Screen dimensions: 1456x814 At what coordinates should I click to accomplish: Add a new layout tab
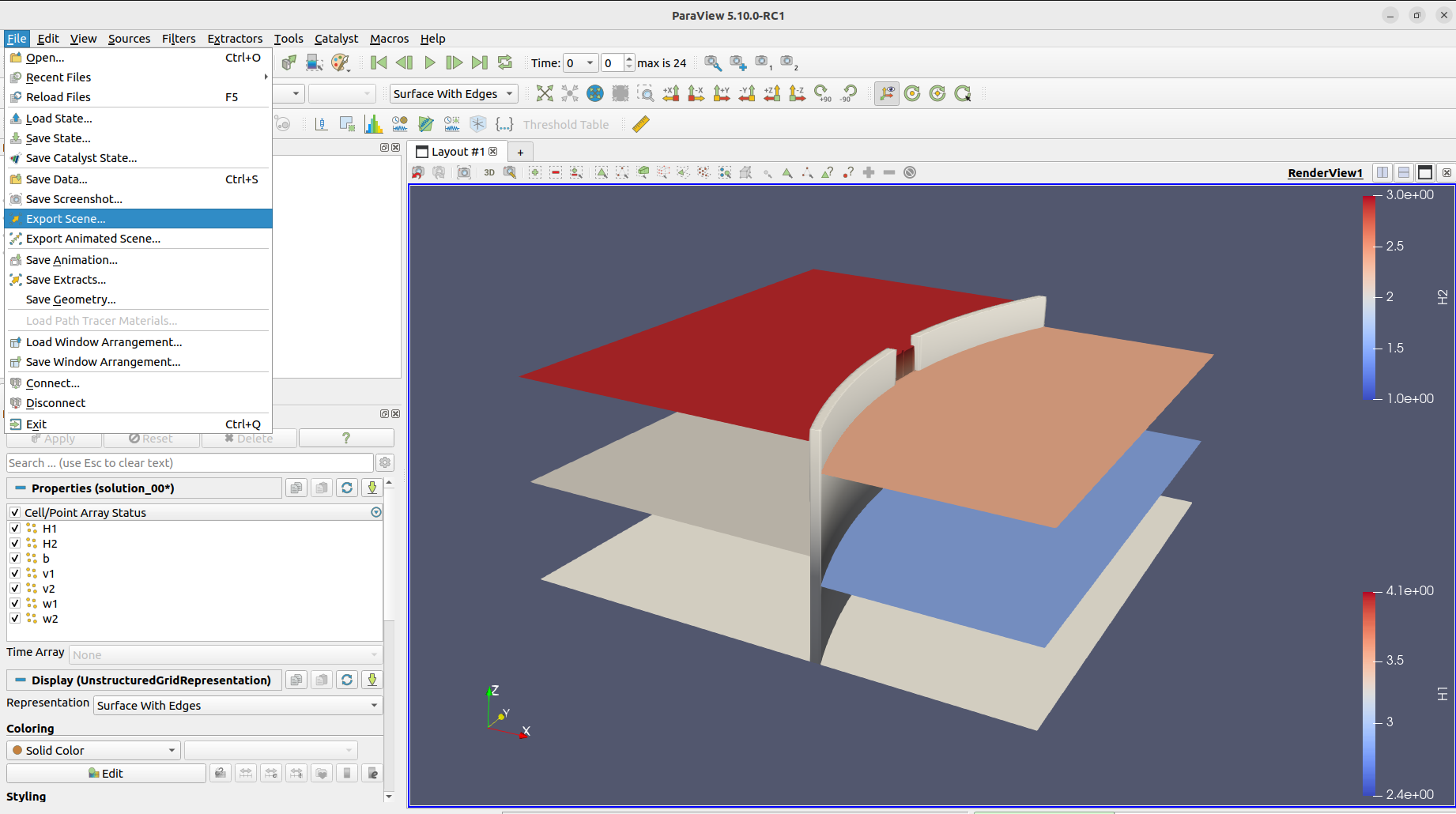point(520,152)
